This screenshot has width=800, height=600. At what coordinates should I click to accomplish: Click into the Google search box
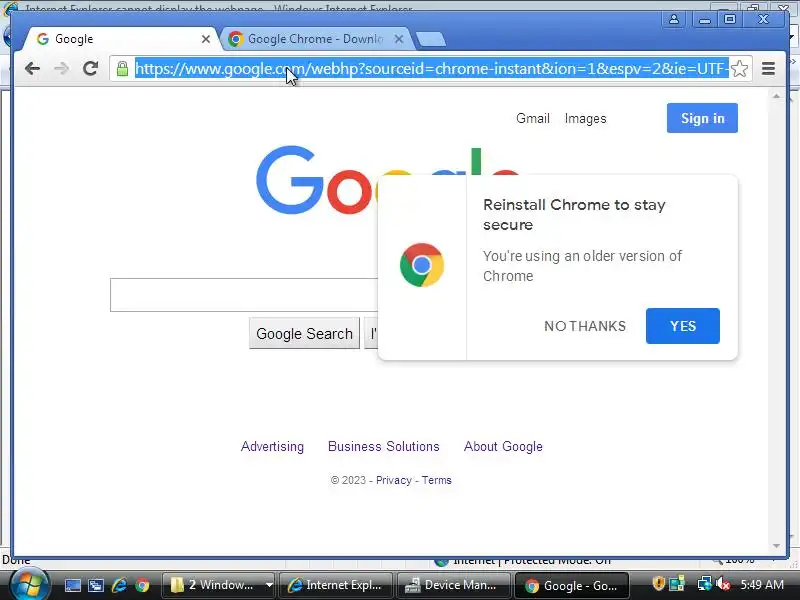coord(244,295)
